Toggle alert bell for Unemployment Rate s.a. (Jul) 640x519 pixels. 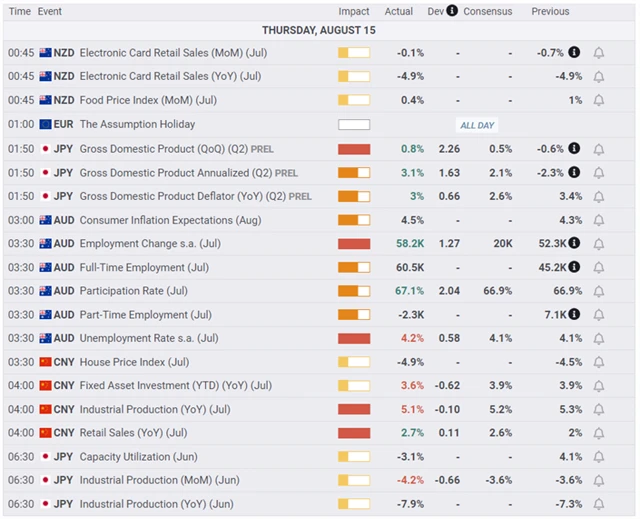click(599, 338)
